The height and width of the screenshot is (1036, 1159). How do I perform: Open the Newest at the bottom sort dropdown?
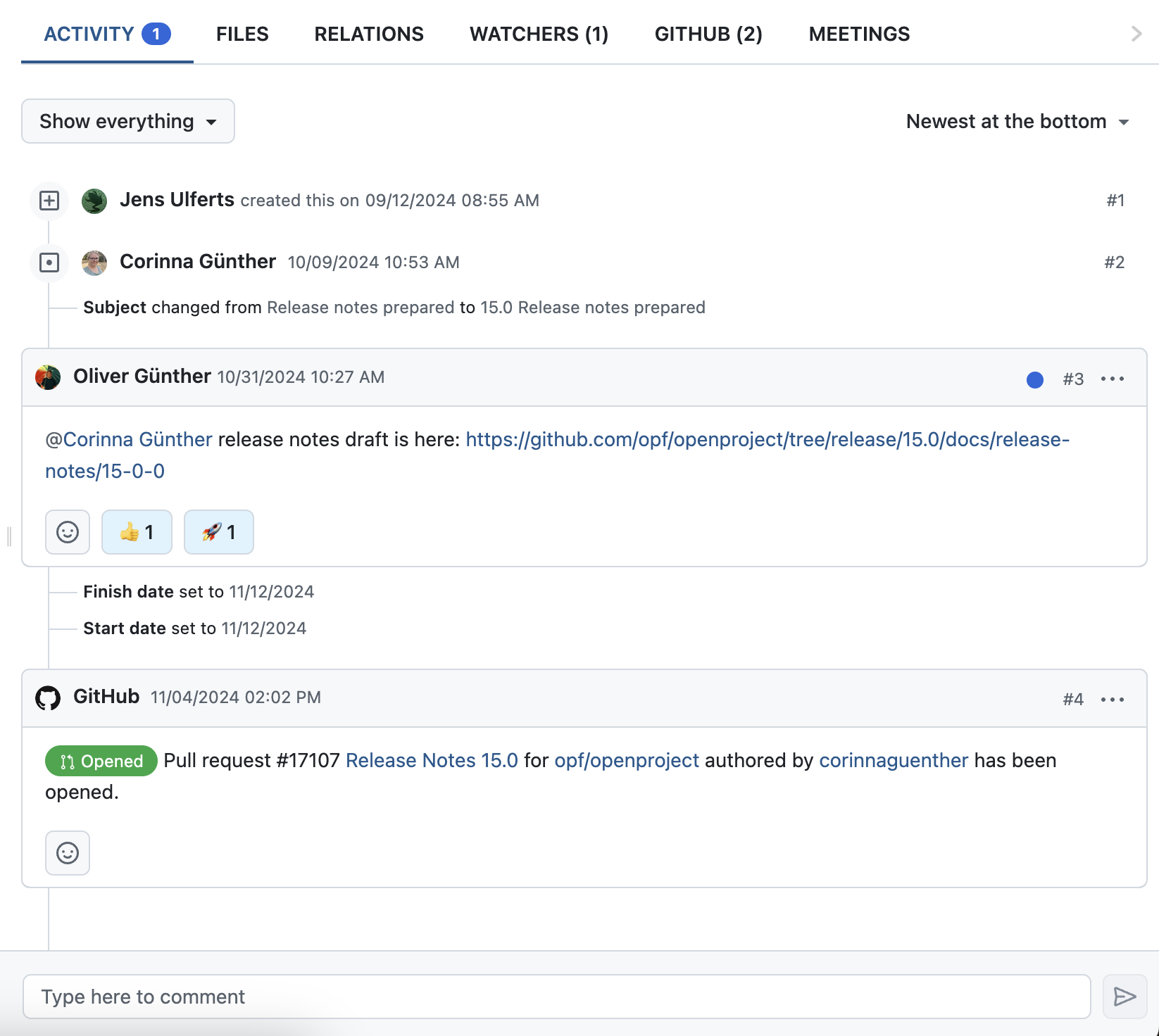point(1016,121)
